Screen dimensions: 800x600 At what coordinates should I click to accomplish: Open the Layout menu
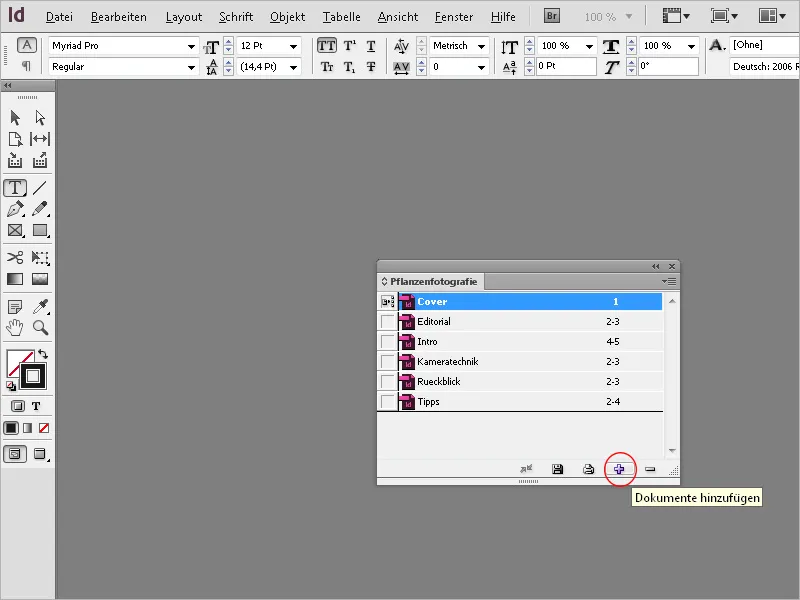click(184, 17)
